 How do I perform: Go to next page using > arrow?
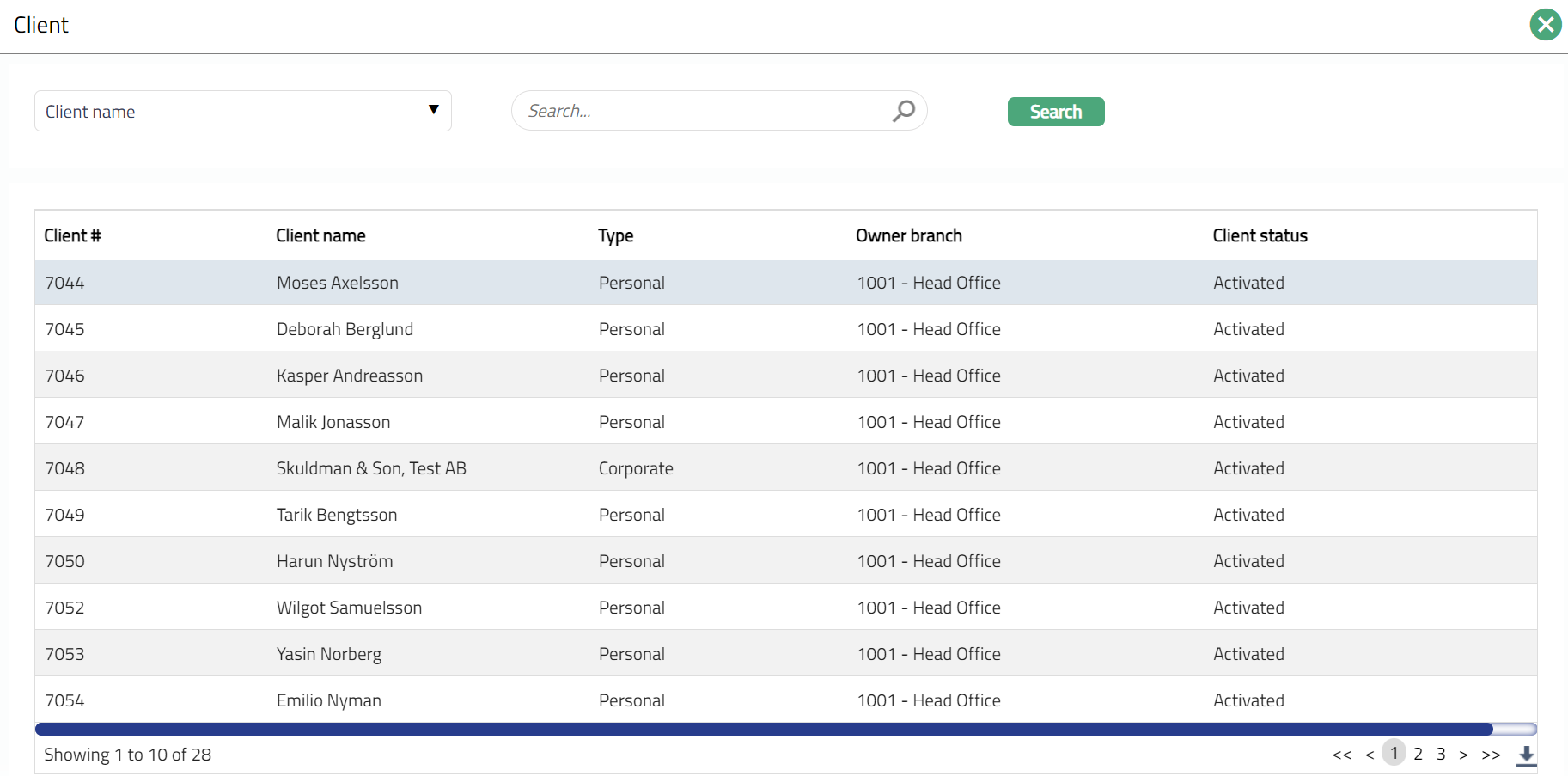[1463, 755]
